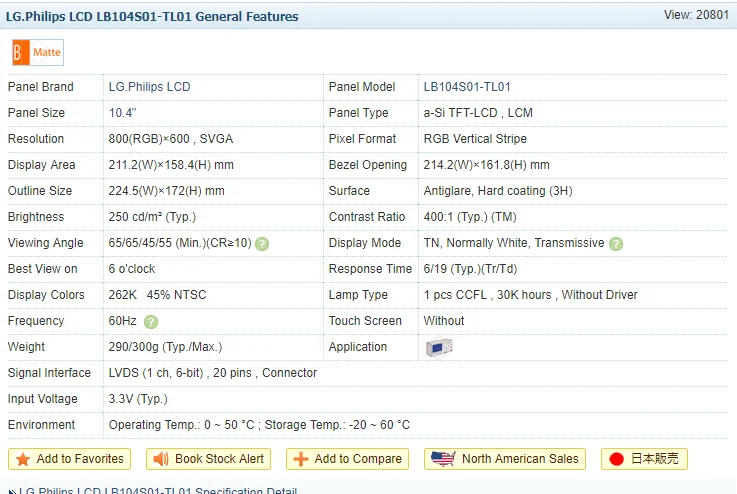Click outline size 224.5(W)×172(H) mm
This screenshot has height=494, width=737.
[166, 191]
